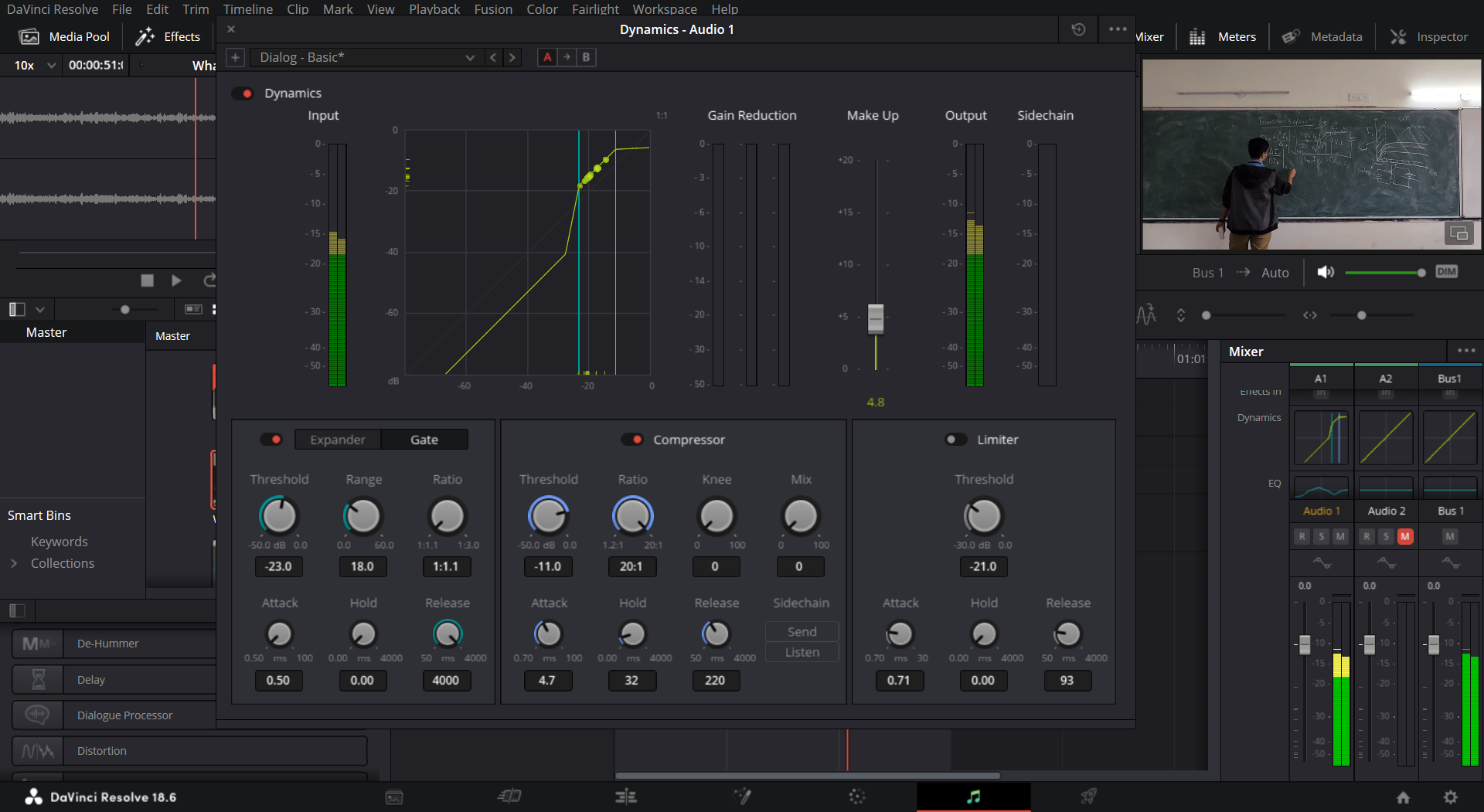Switch to the Color page
Screen dimensions: 1484x812
[x=857, y=797]
